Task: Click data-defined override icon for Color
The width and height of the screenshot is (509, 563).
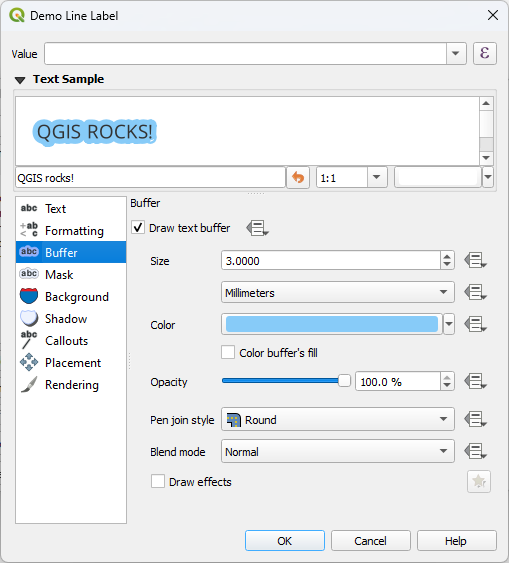Action: [475, 324]
